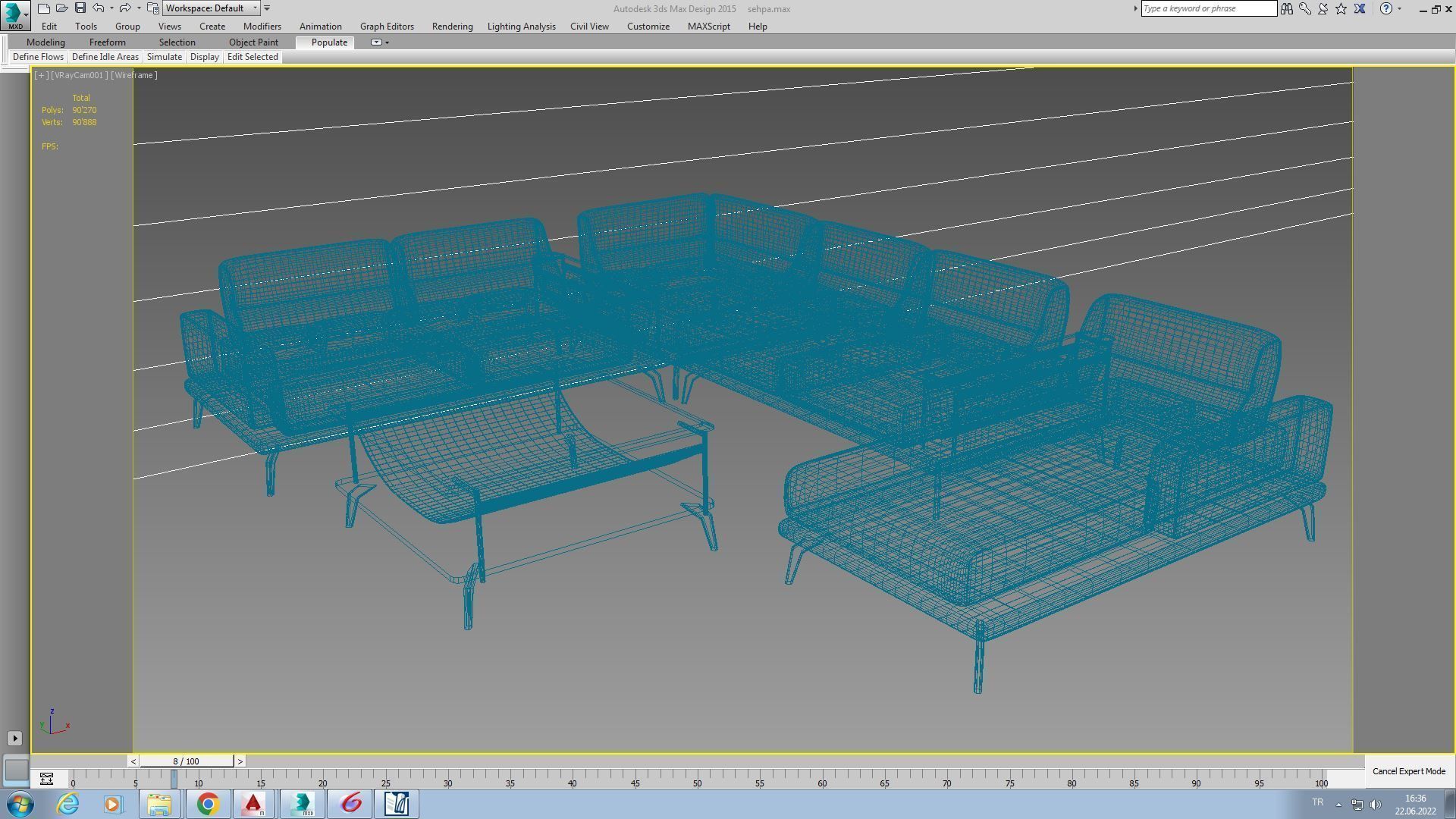Click time slider at frame 8 / 100
This screenshot has width=1456, height=819.
pos(187,761)
